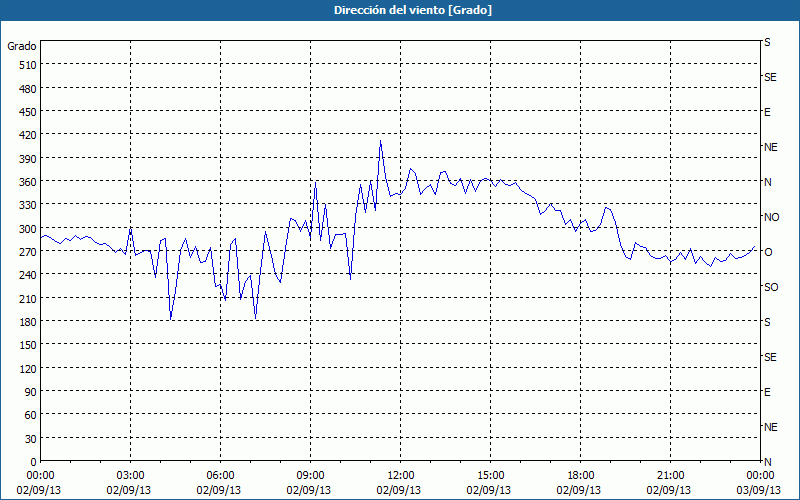Select the 510 y-axis value
Viewport: 800px width, 500px height.
tap(28, 65)
